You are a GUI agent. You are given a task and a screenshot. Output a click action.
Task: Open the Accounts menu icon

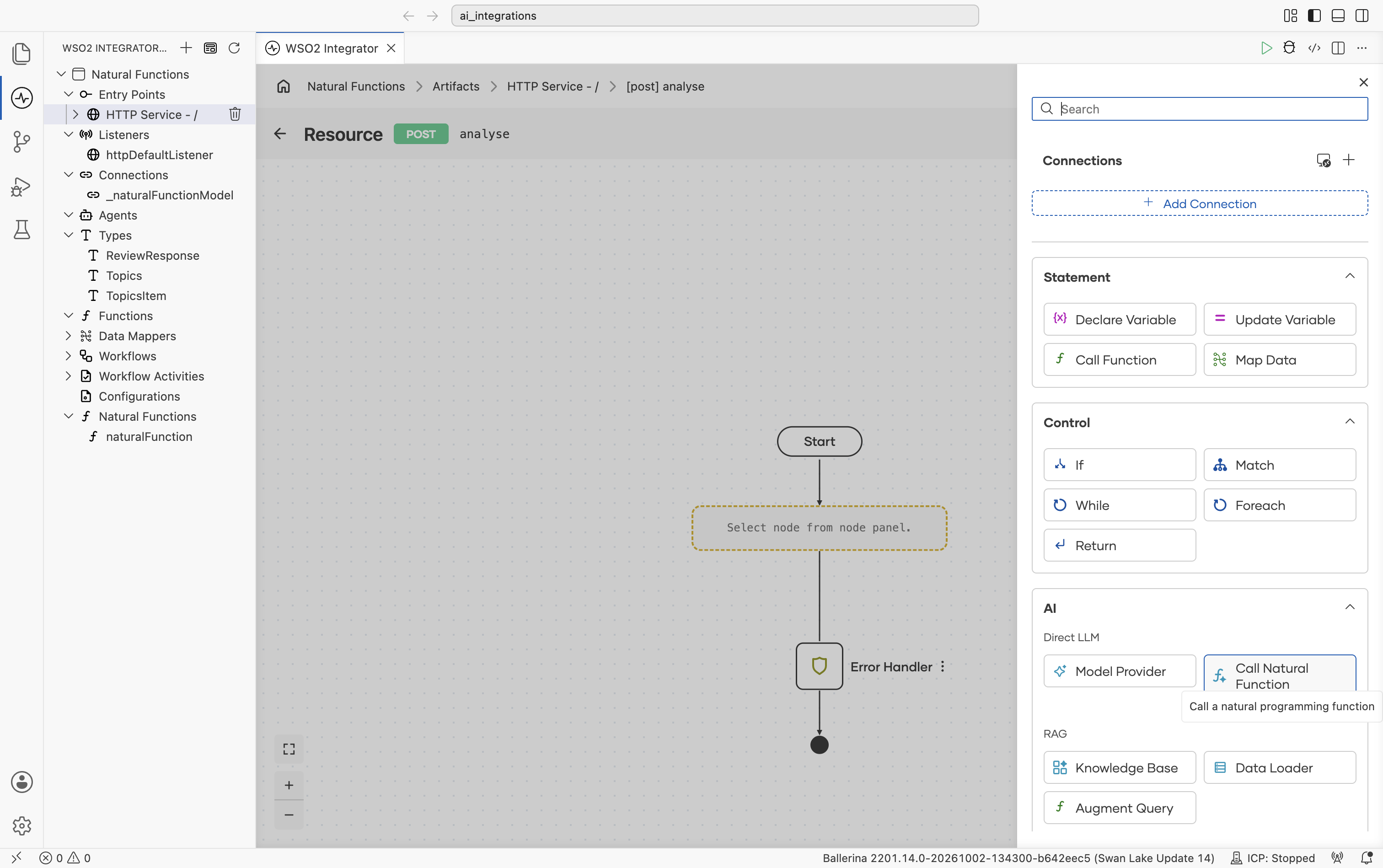click(21, 782)
